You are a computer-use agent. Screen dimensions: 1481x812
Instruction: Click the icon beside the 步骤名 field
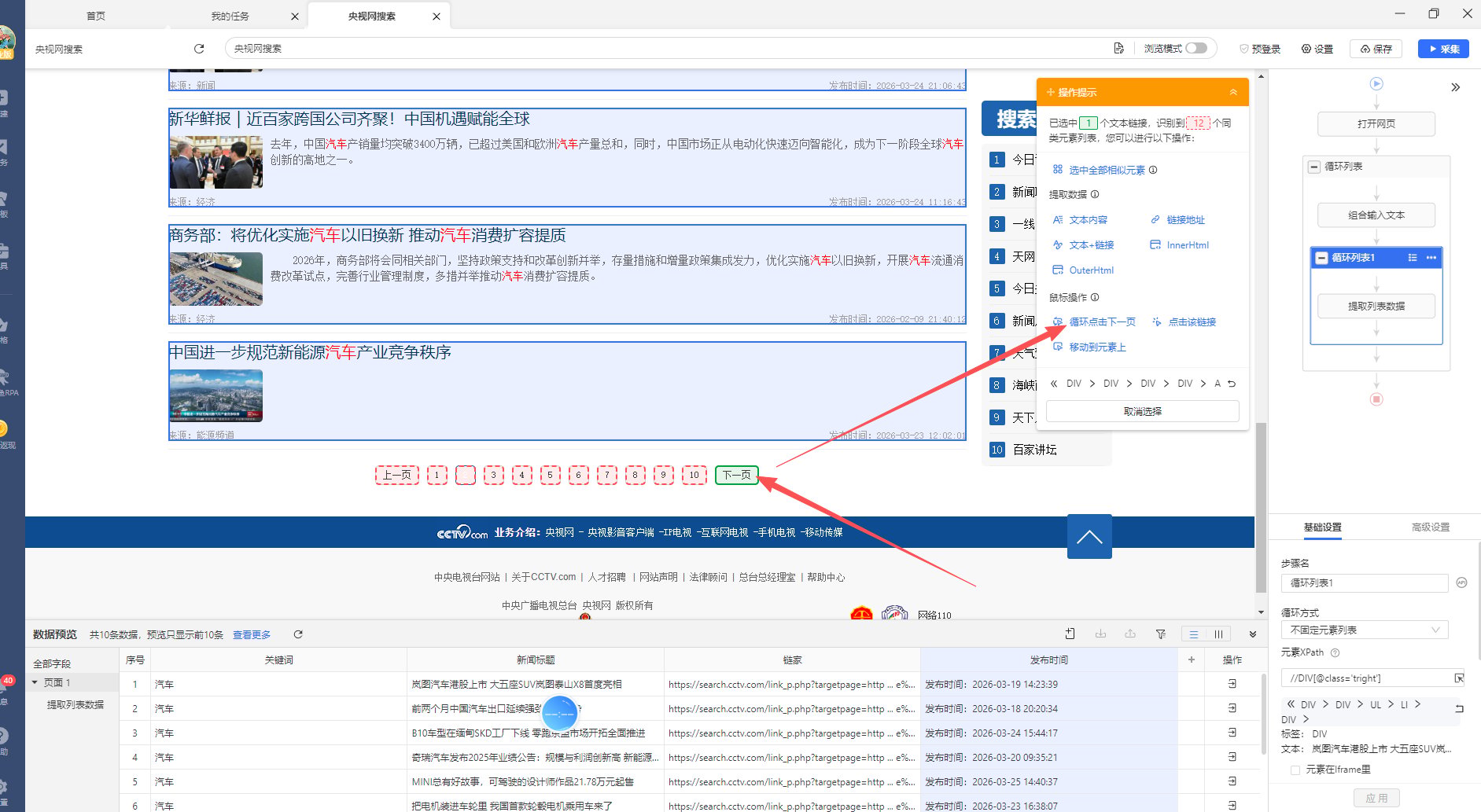click(x=1461, y=582)
